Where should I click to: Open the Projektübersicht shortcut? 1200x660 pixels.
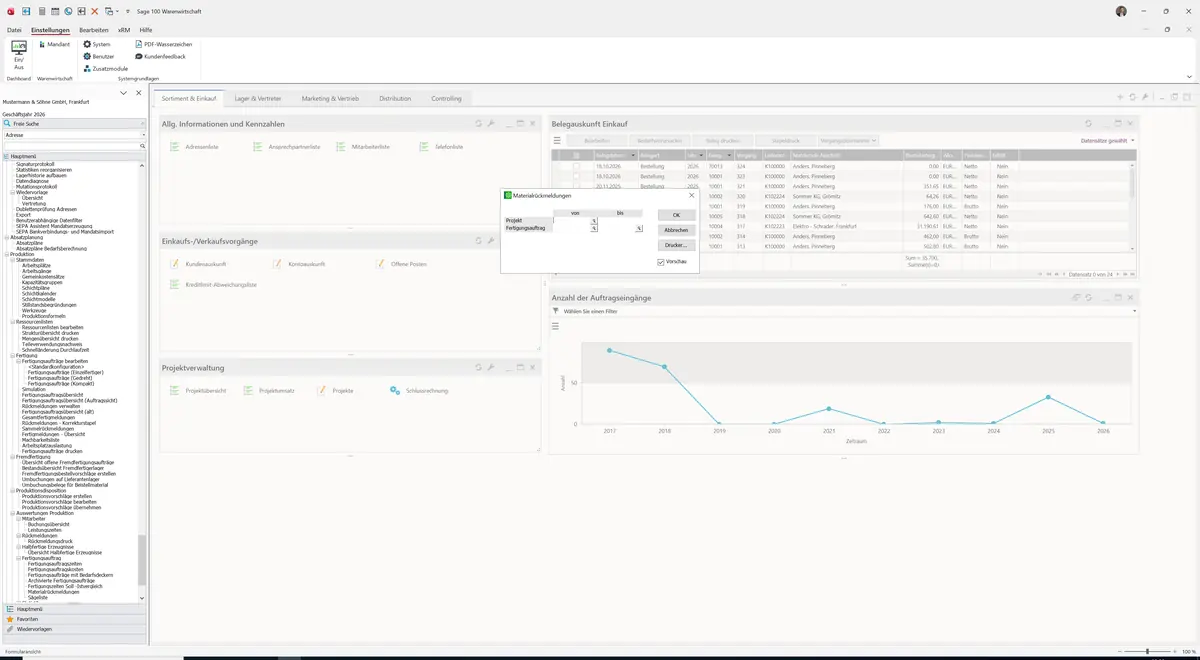coord(199,390)
